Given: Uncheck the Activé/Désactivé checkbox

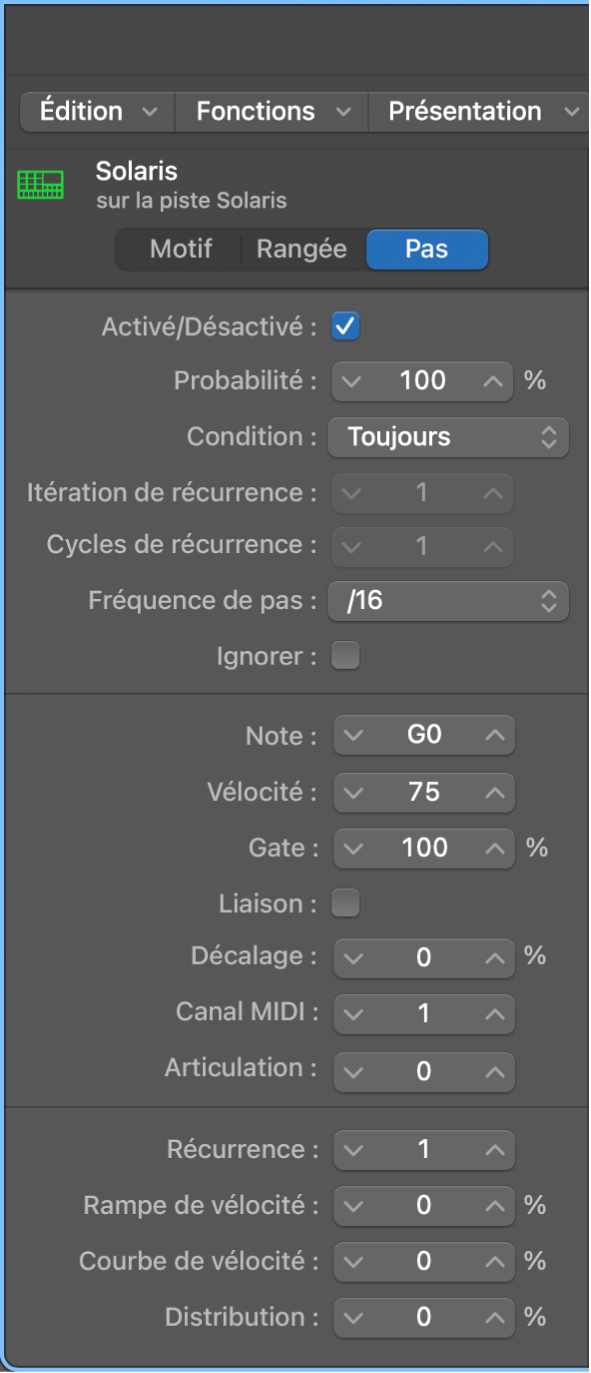Looking at the screenshot, I should tap(346, 326).
